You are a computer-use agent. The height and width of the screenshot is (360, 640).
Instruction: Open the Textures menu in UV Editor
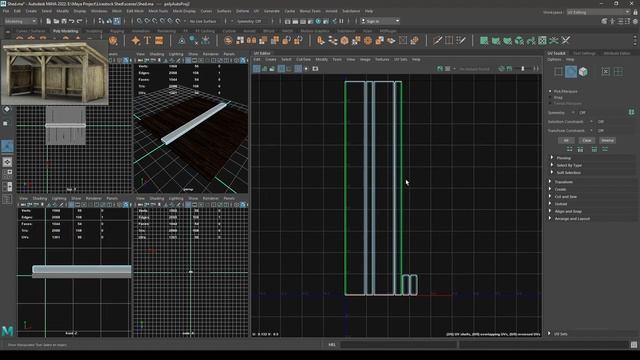[x=382, y=60]
